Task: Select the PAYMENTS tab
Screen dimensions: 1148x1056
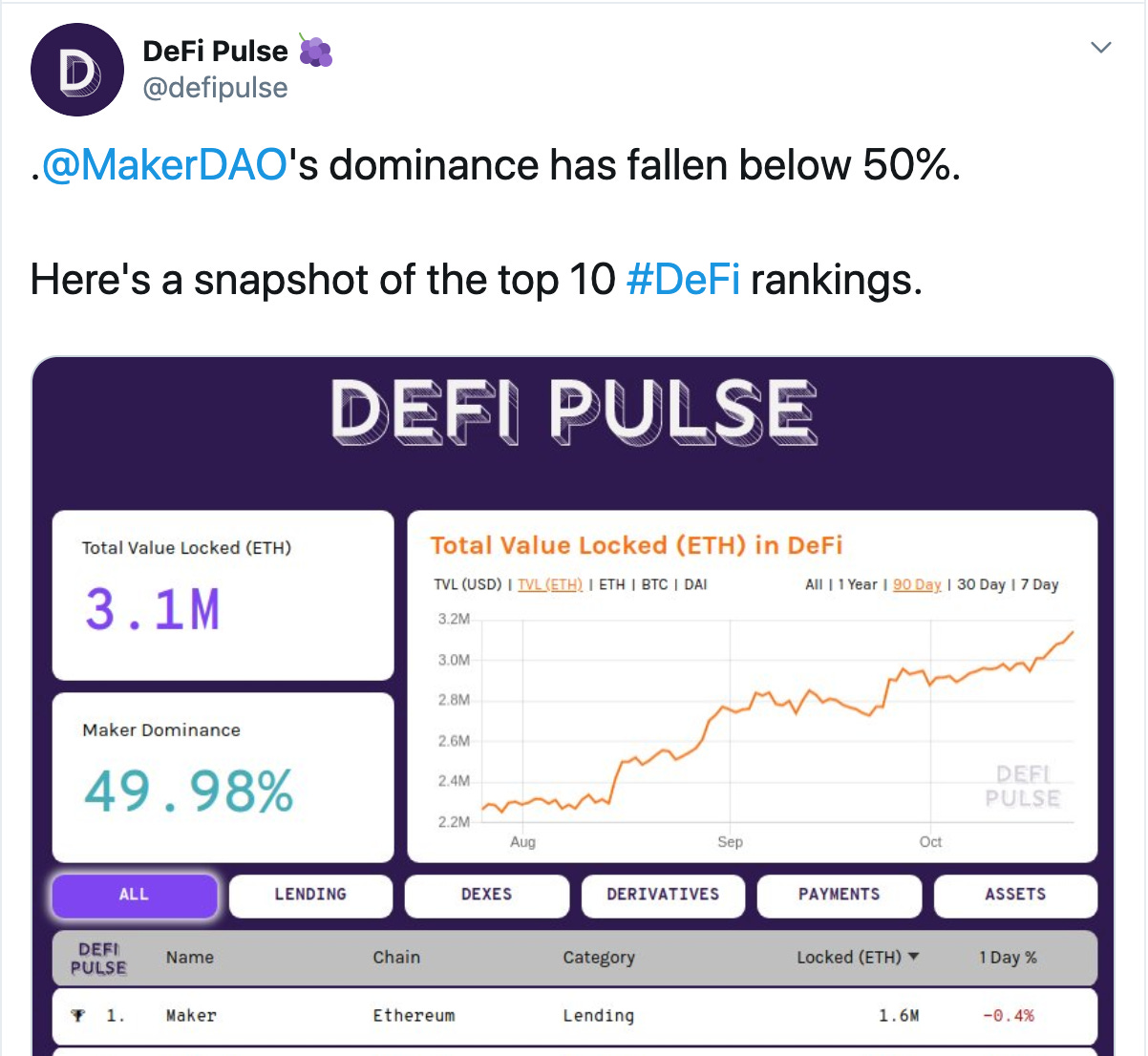Action: coord(839,895)
